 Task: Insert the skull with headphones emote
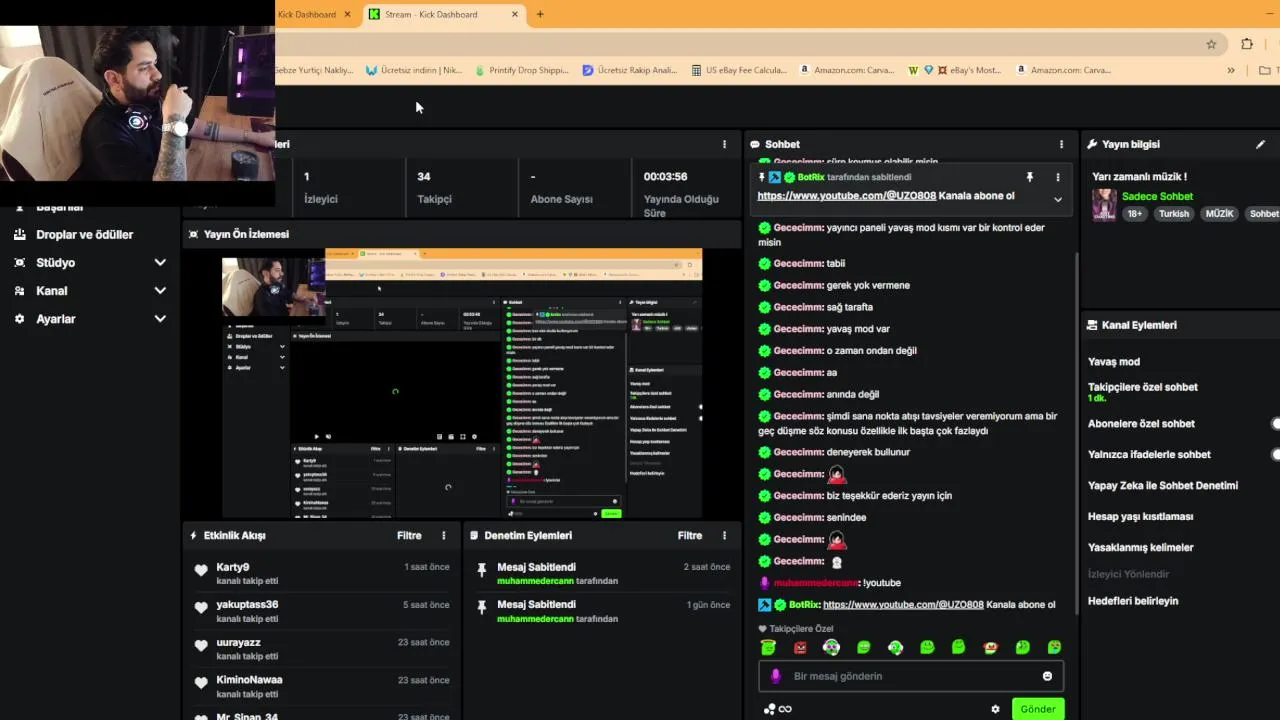coord(831,648)
